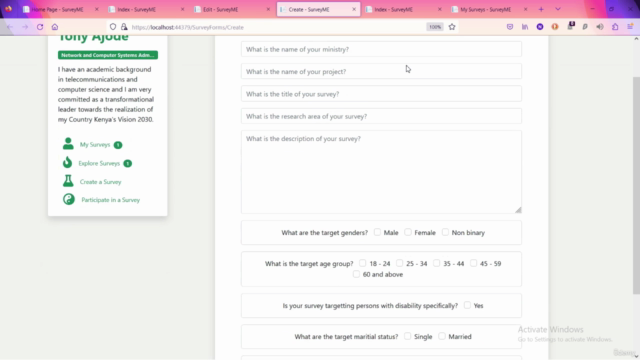Tick the 45 - 59 age group checkbox
Image resolution: width=640 pixels, height=360 pixels.
click(473, 263)
